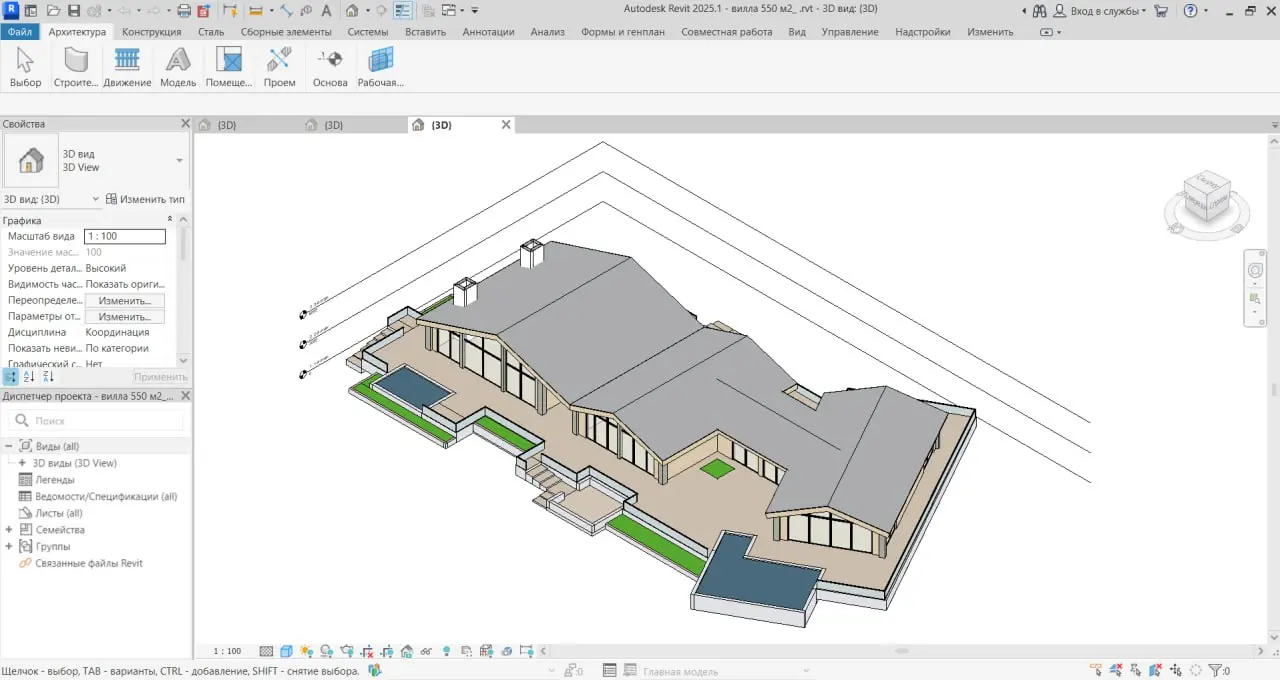This screenshot has width=1280, height=680.
Task: Activate Temporary Hide/Isolate glasses icon
Action: click(x=425, y=651)
